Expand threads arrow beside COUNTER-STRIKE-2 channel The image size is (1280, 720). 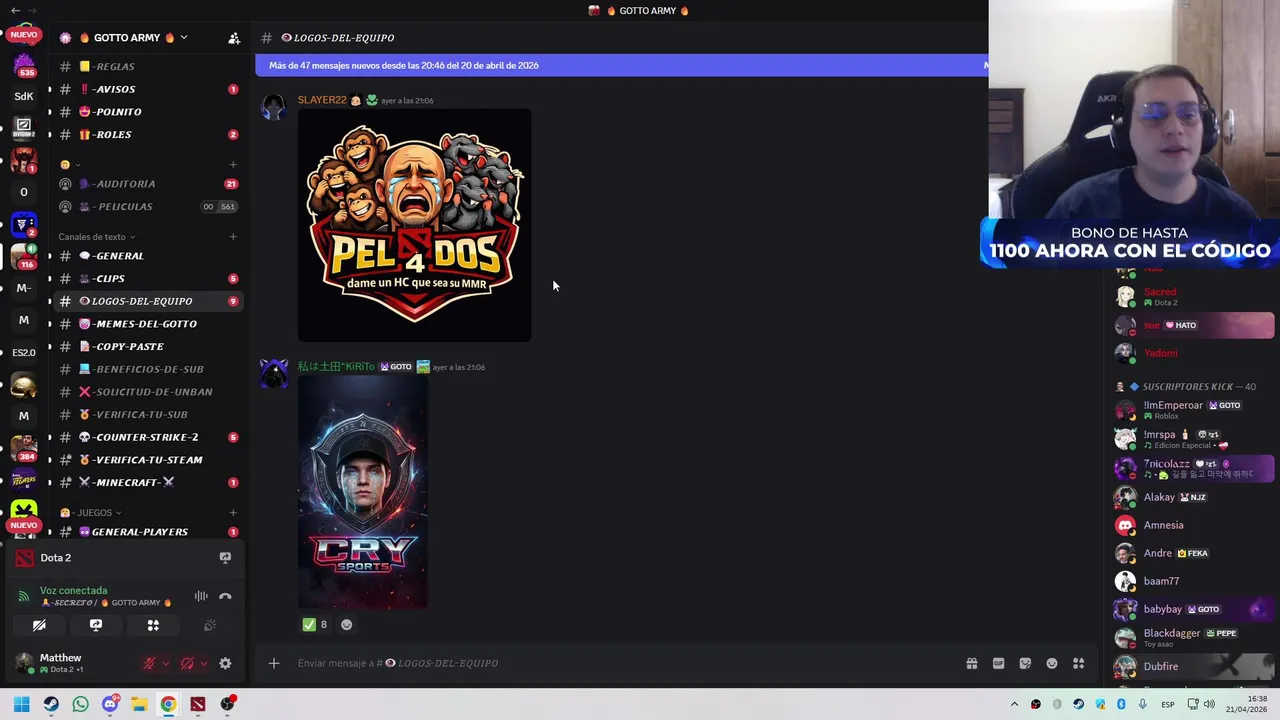[50, 437]
